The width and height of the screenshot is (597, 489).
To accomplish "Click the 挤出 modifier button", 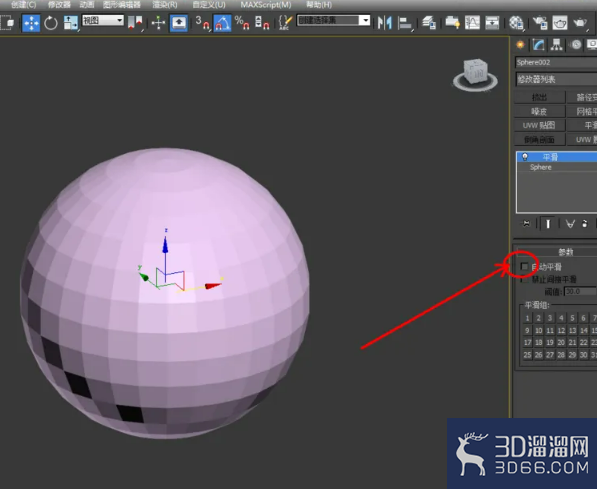I will coord(539,97).
